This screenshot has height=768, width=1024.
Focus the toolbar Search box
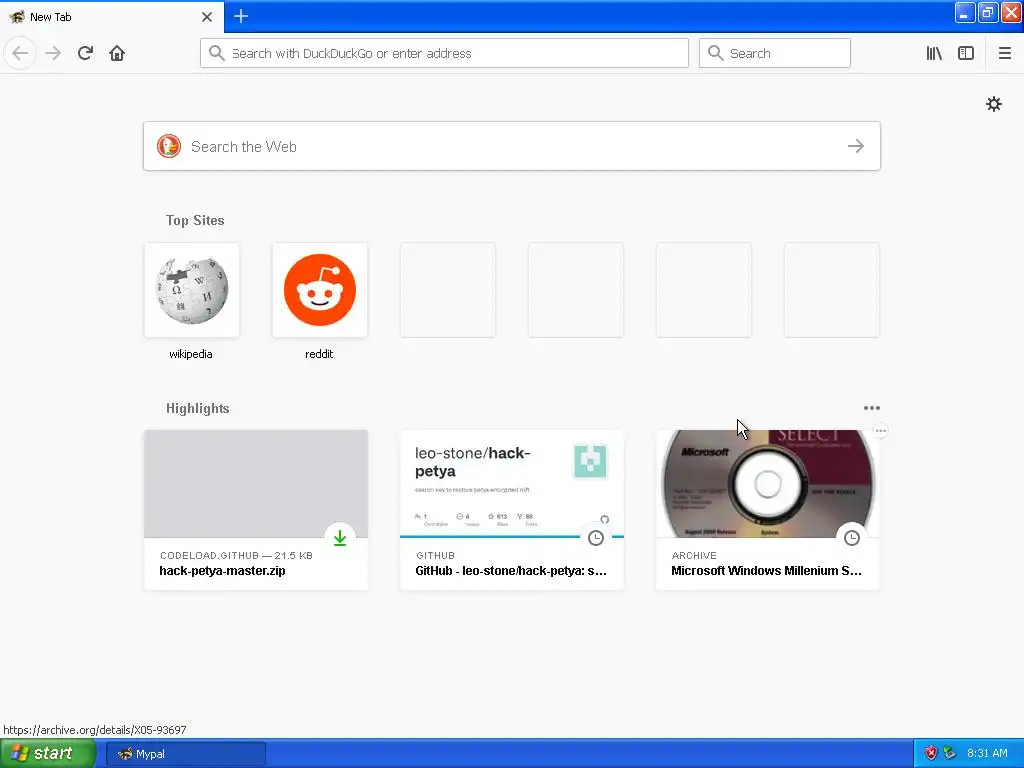[775, 53]
